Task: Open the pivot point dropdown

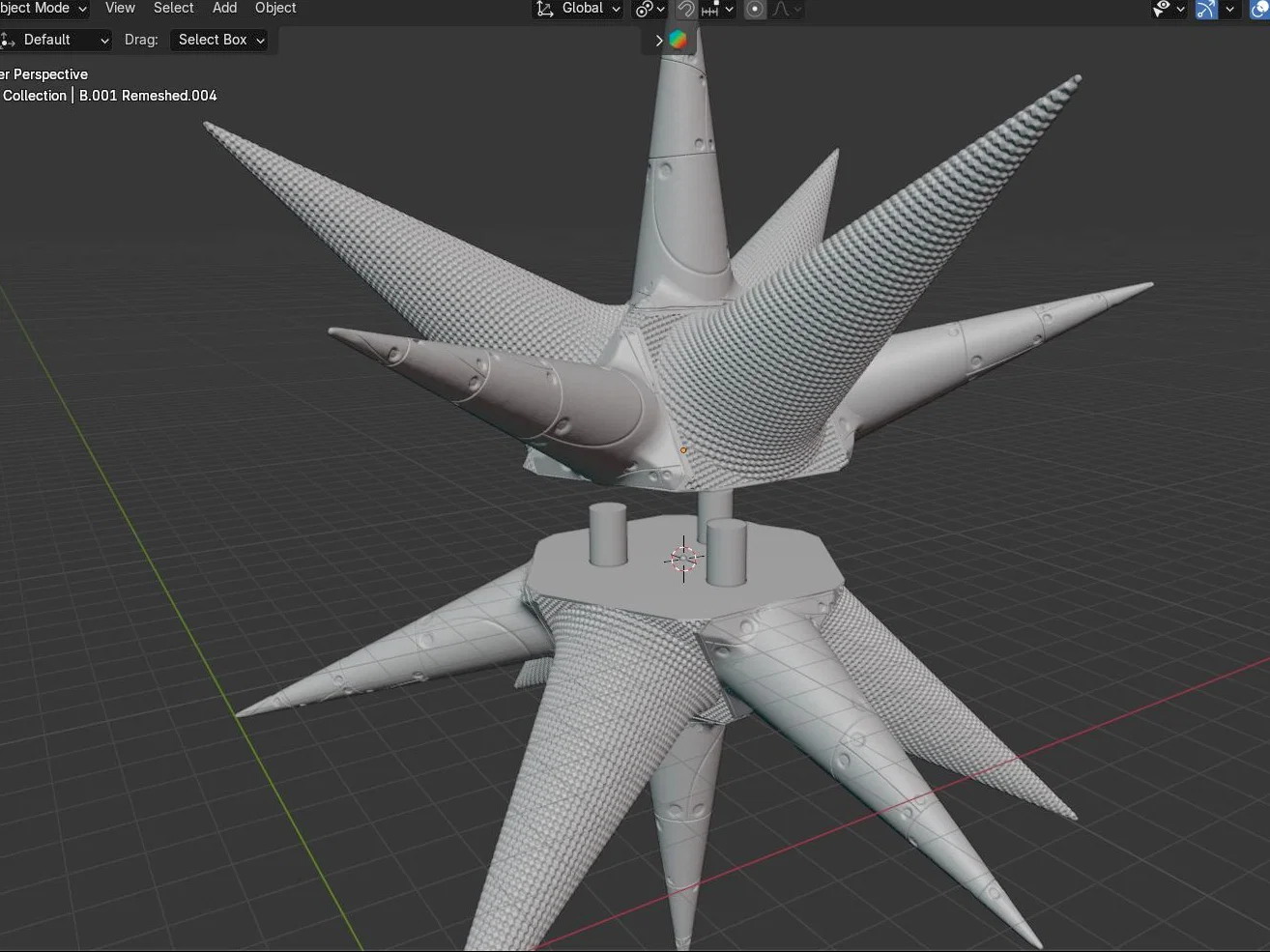Action: pyautogui.click(x=649, y=9)
